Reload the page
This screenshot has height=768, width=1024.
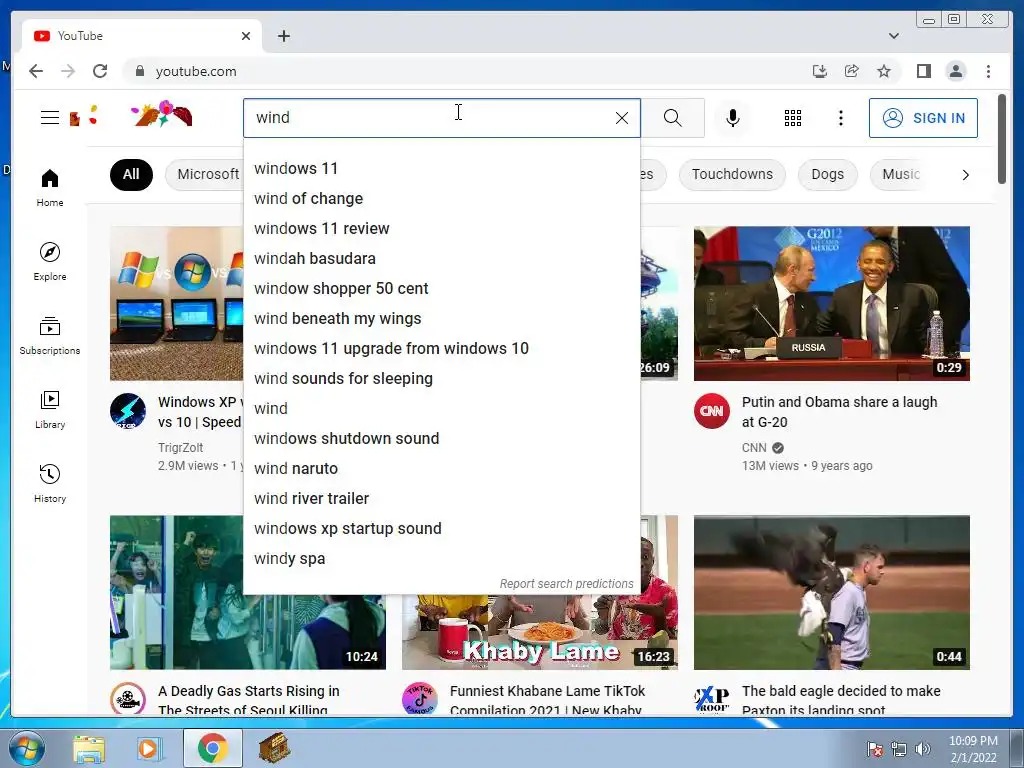(x=100, y=71)
